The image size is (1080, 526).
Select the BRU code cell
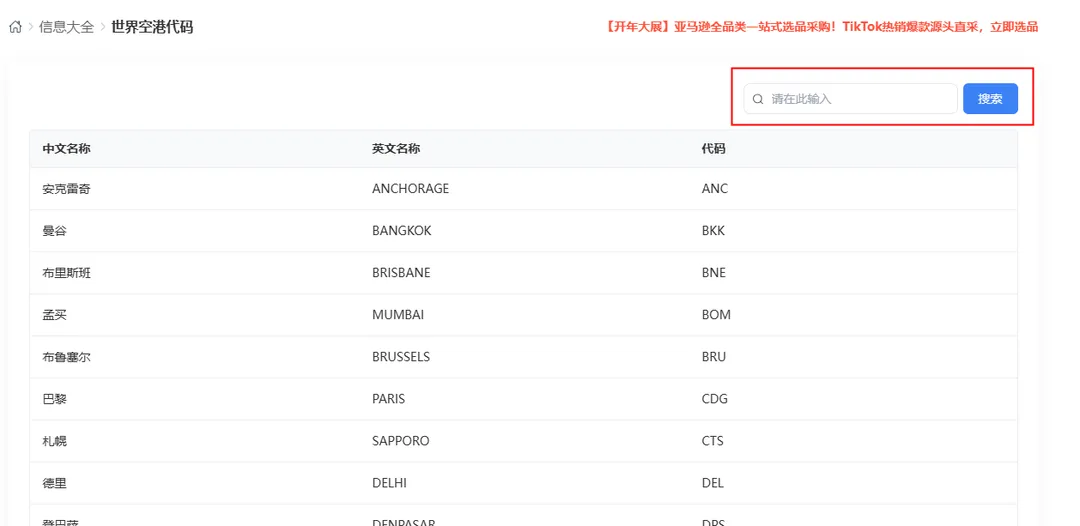tap(714, 357)
